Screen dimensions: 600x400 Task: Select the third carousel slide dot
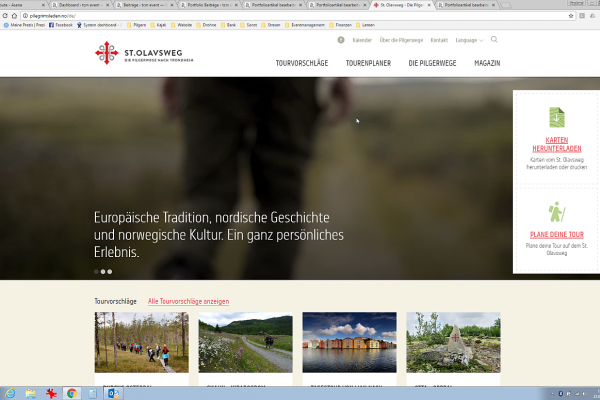tap(110, 272)
